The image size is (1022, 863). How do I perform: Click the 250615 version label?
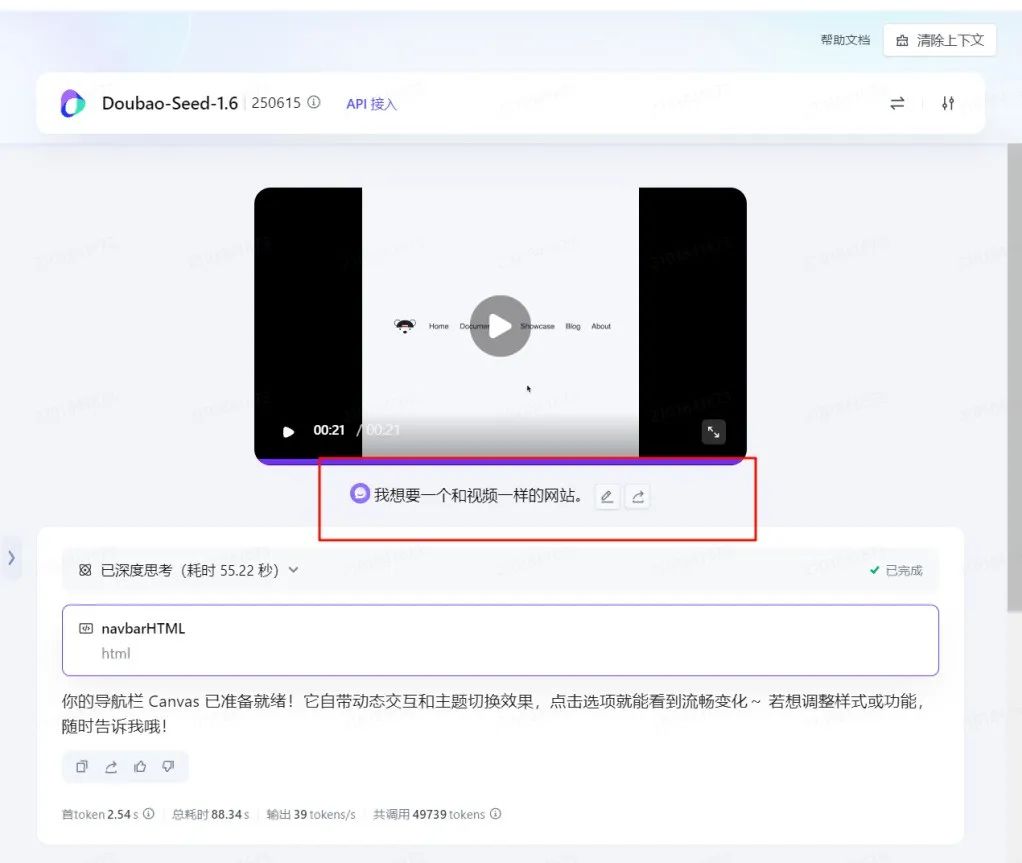click(276, 103)
